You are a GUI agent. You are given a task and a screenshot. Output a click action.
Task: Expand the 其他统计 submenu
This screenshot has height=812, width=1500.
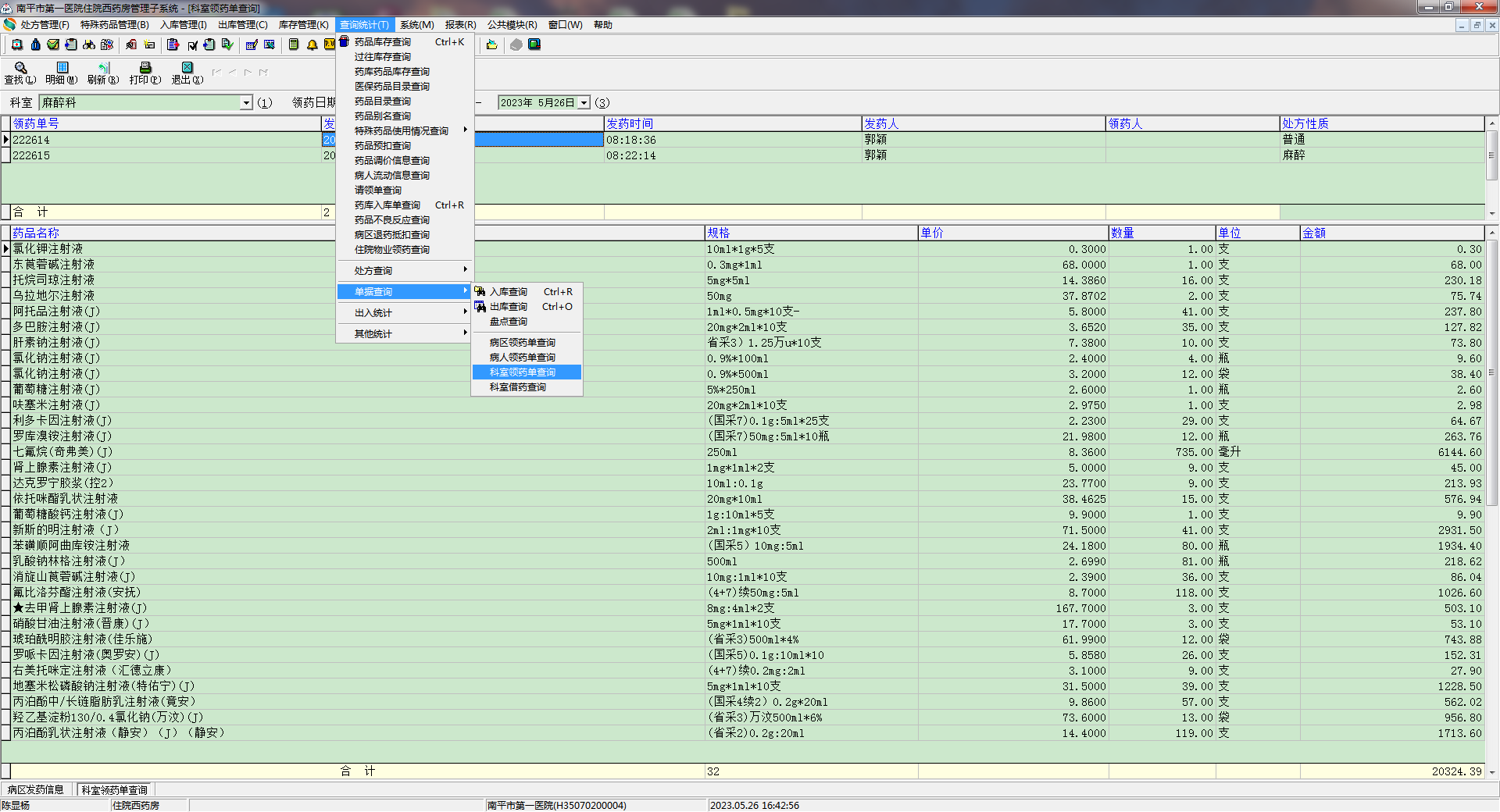point(405,334)
